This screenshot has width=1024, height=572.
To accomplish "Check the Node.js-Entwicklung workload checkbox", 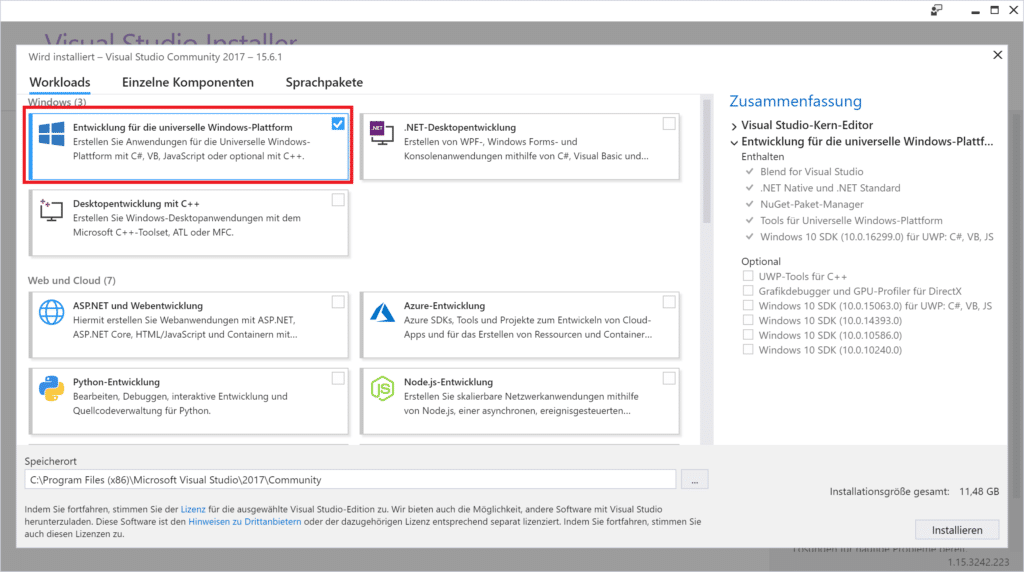I will (669, 378).
